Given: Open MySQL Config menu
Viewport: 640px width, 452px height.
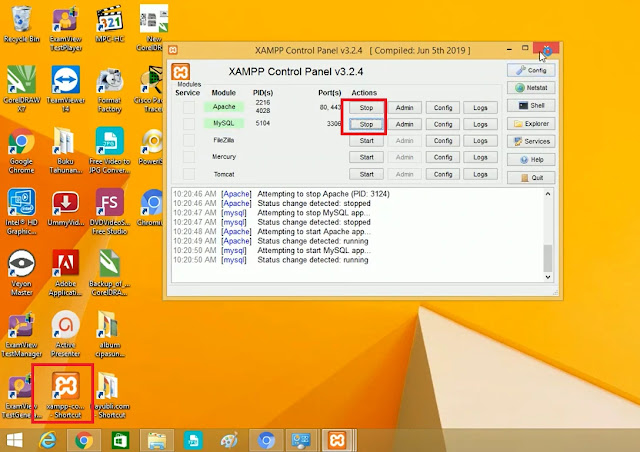Looking at the screenshot, I should click(x=443, y=124).
